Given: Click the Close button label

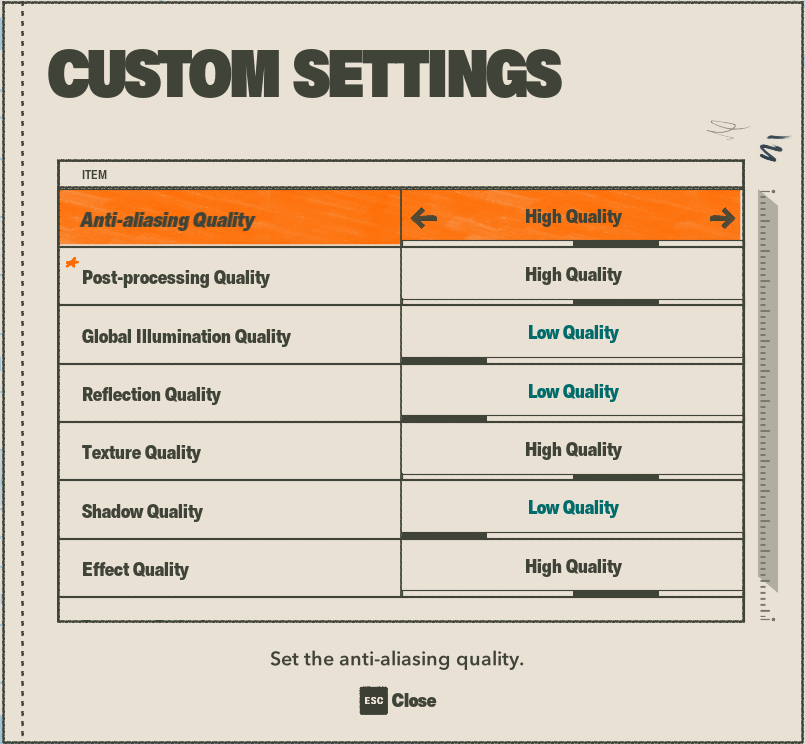Looking at the screenshot, I should coord(414,700).
